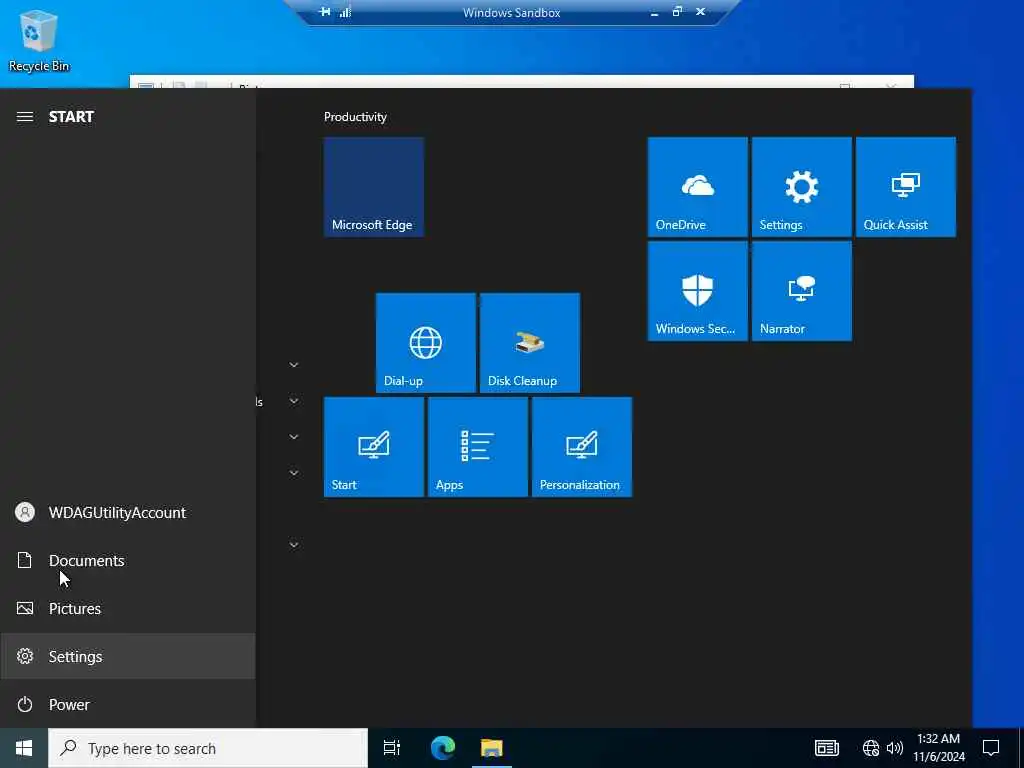Click the signal strength icon in Sandbox bar
Screen dimensions: 1024x768
(x=345, y=12)
